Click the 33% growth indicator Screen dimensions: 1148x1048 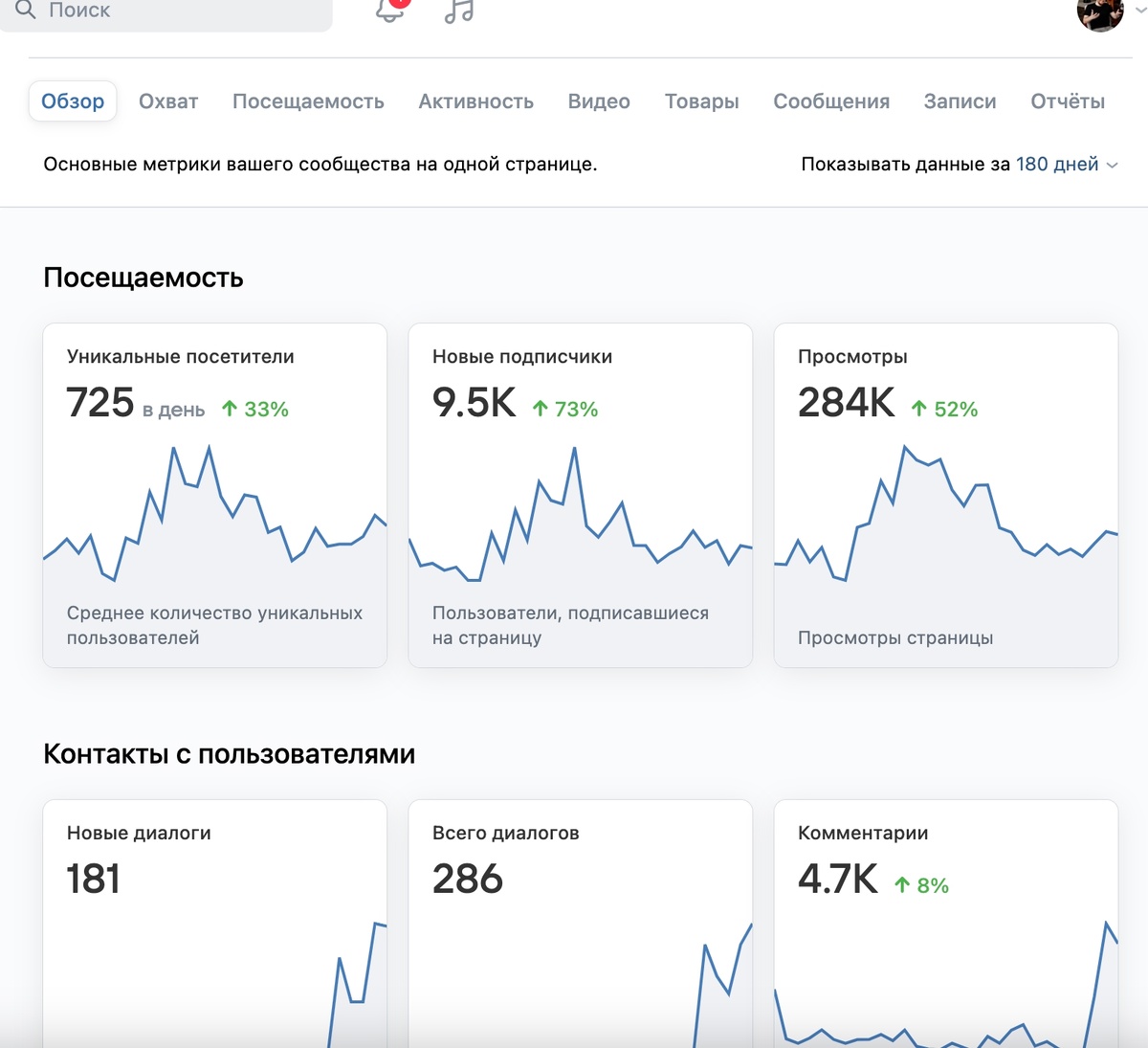255,410
